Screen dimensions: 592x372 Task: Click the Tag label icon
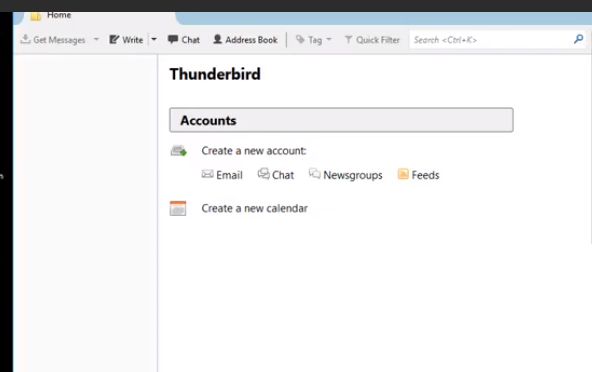tap(300, 39)
